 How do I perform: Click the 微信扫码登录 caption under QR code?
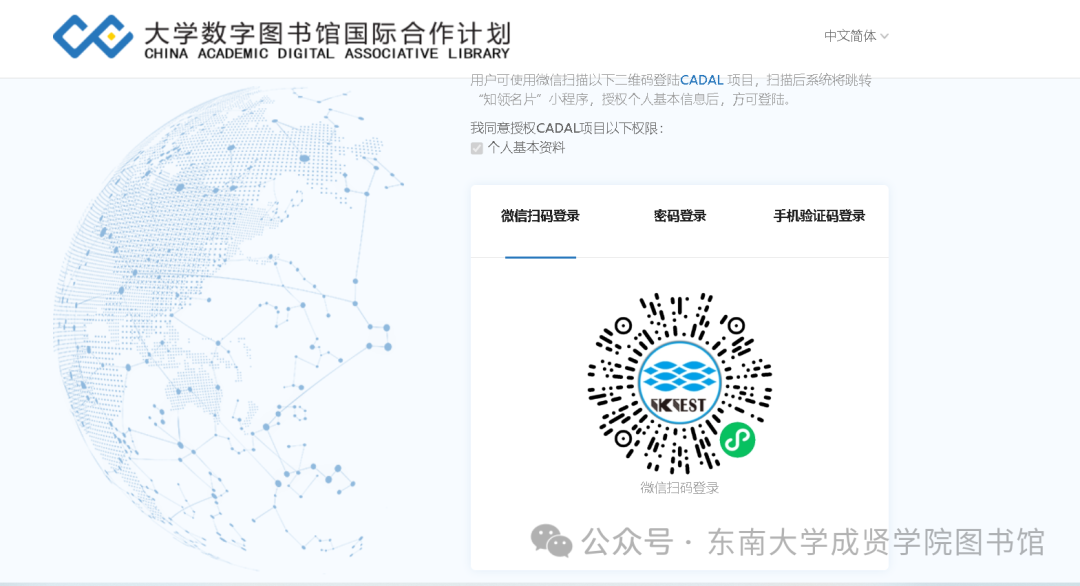679,488
